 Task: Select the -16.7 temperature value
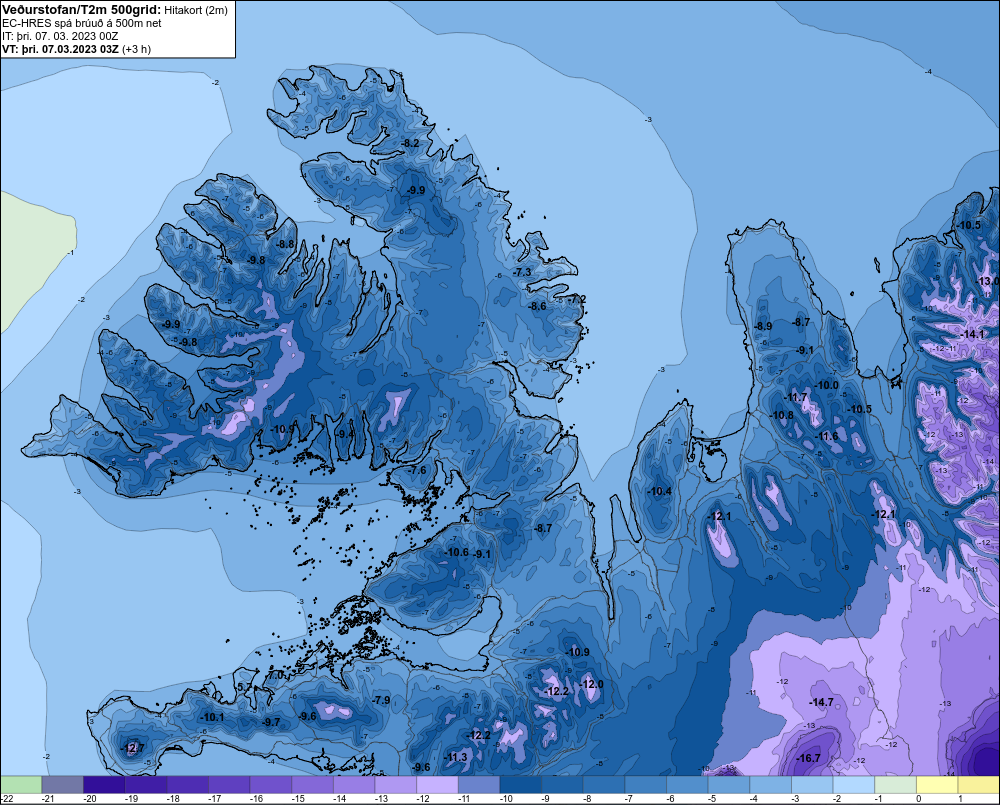point(808,758)
